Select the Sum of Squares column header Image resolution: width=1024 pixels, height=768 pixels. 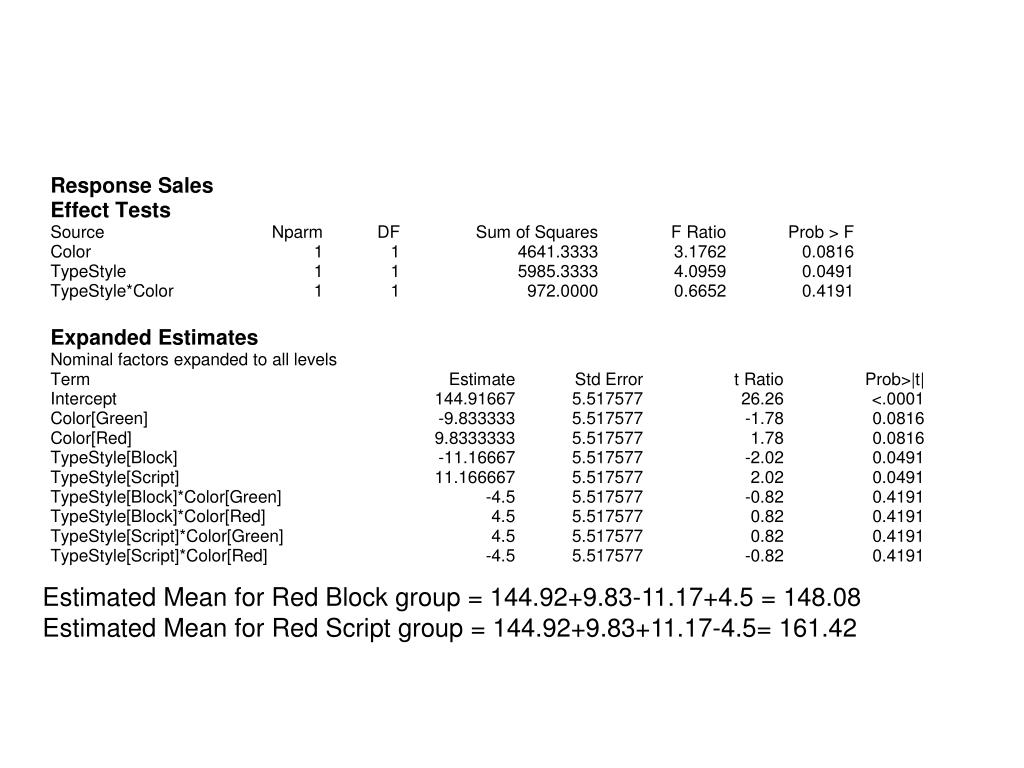click(537, 232)
